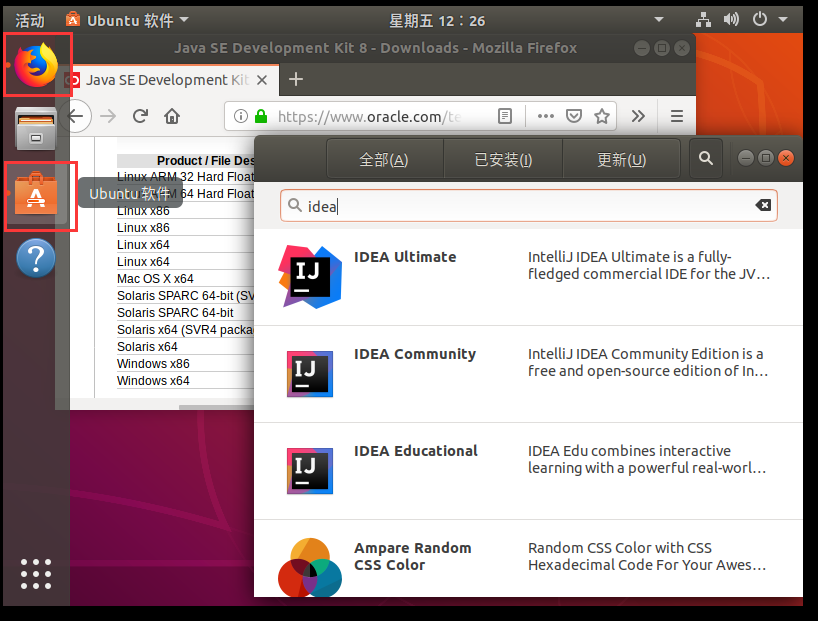Screen dimensions: 818x621
Task: Switch to the 已安装(I) tab
Action: tap(503, 159)
